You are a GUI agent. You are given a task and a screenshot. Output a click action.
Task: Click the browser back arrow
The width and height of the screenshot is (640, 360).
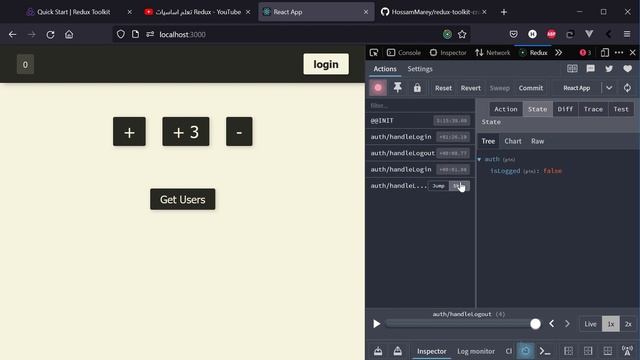pos(12,35)
